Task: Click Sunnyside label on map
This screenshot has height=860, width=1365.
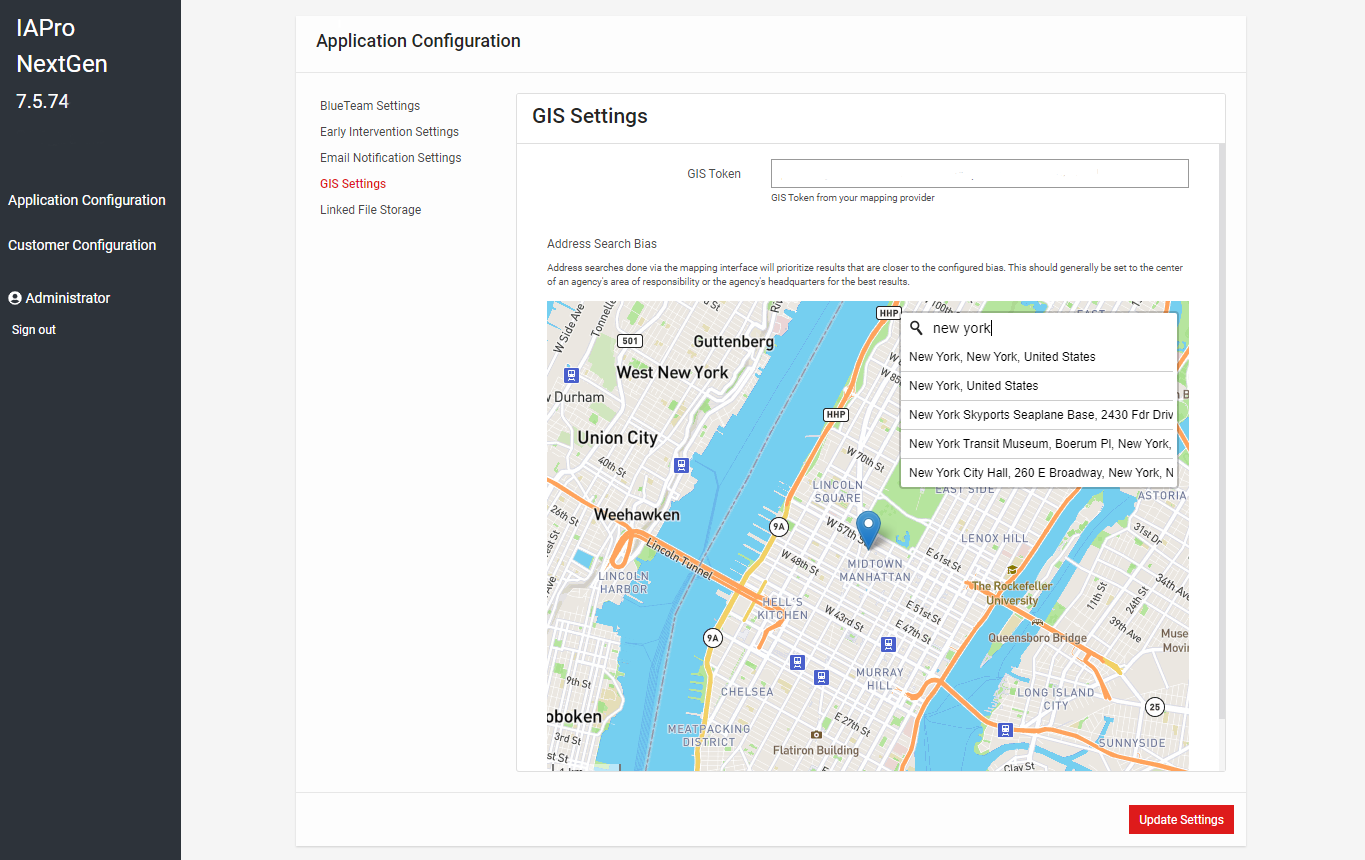Action: (x=1132, y=743)
